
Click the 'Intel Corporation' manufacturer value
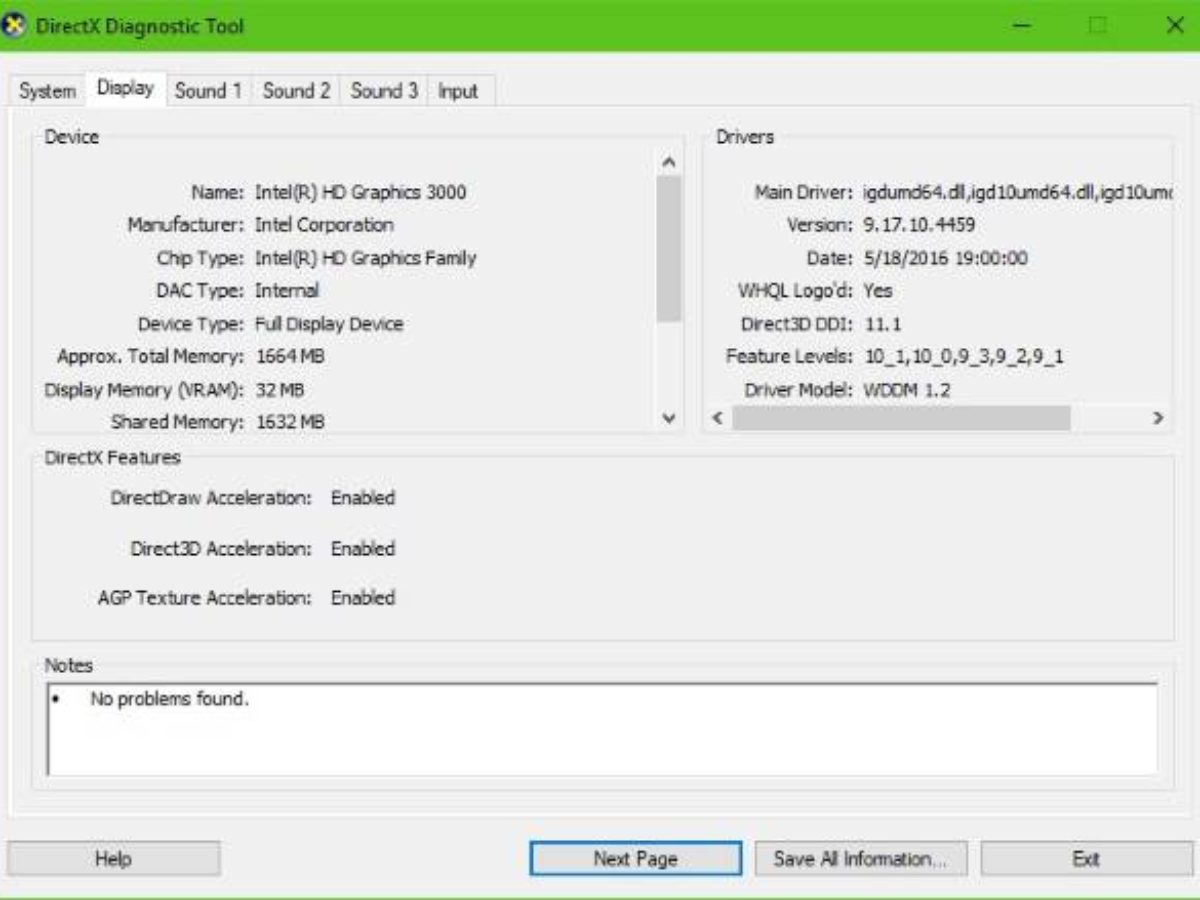[x=324, y=225]
